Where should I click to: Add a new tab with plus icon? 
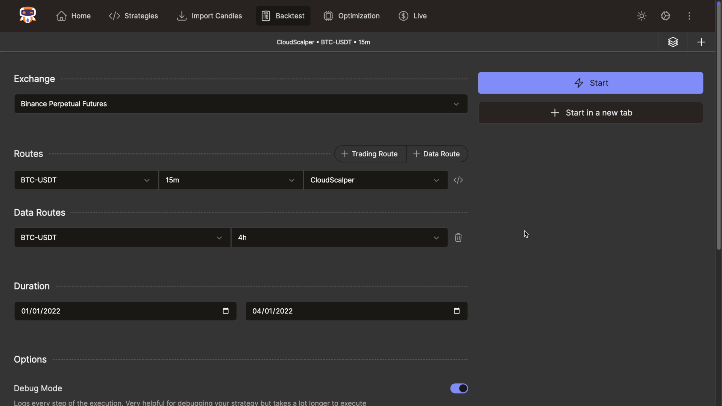click(701, 42)
